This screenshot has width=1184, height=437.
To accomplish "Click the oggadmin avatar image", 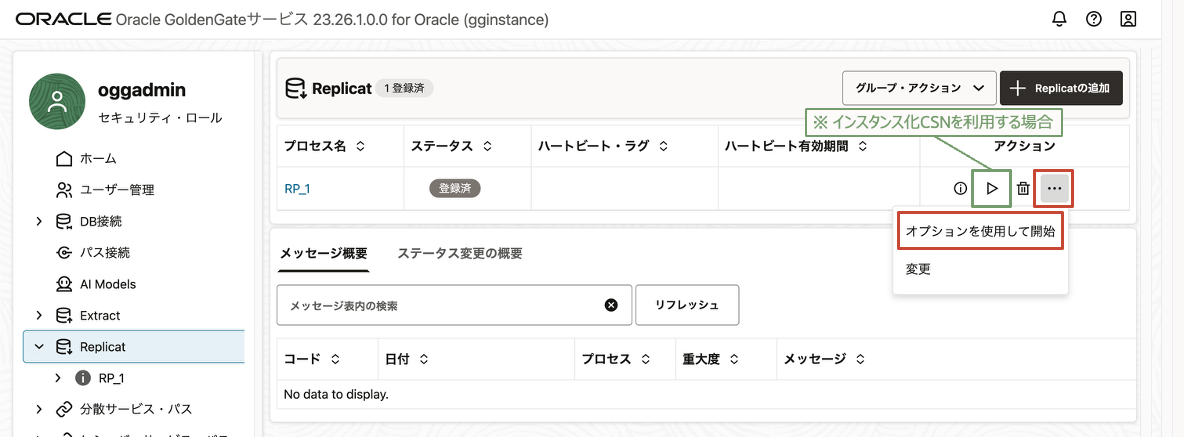I will pyautogui.click(x=57, y=102).
